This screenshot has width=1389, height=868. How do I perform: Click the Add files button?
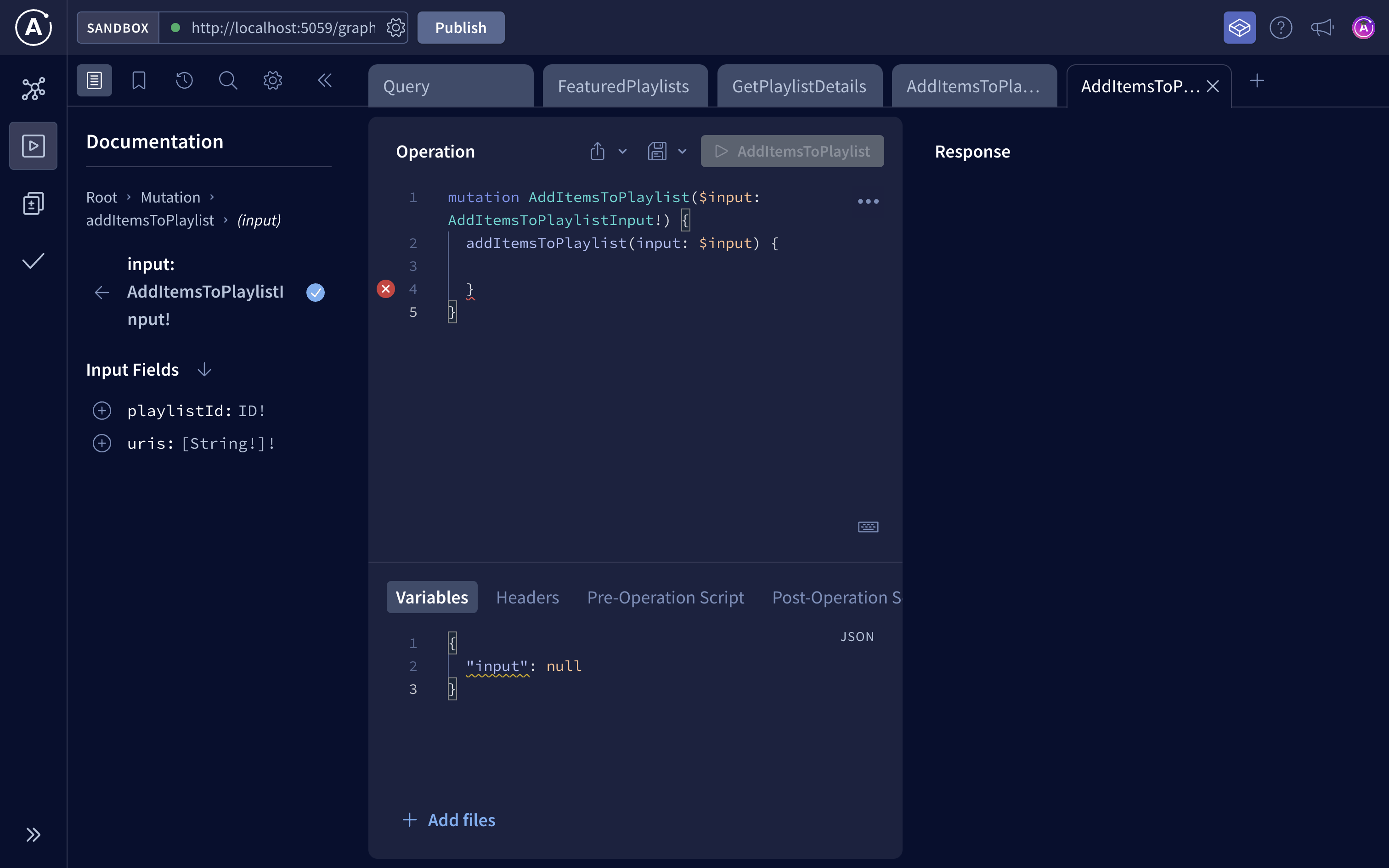449,820
